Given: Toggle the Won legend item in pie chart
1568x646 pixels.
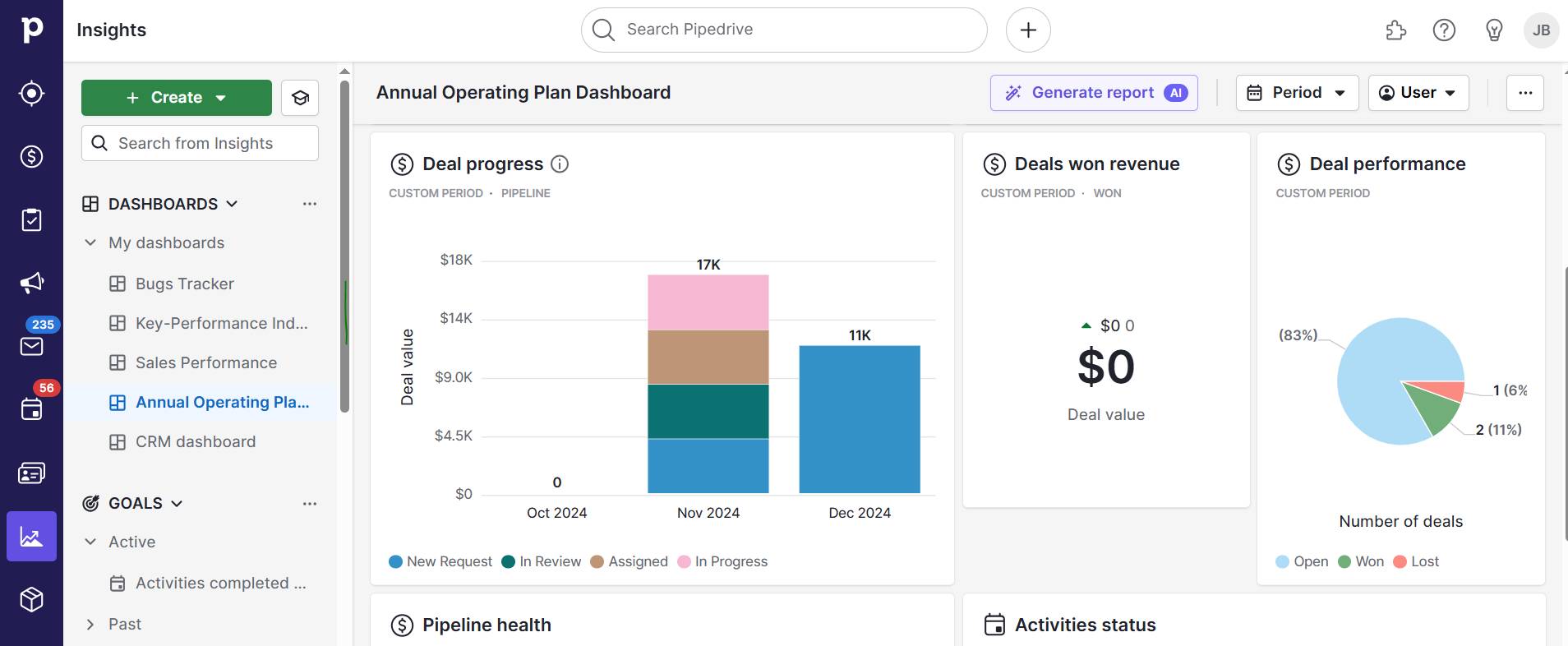Looking at the screenshot, I should [1361, 561].
